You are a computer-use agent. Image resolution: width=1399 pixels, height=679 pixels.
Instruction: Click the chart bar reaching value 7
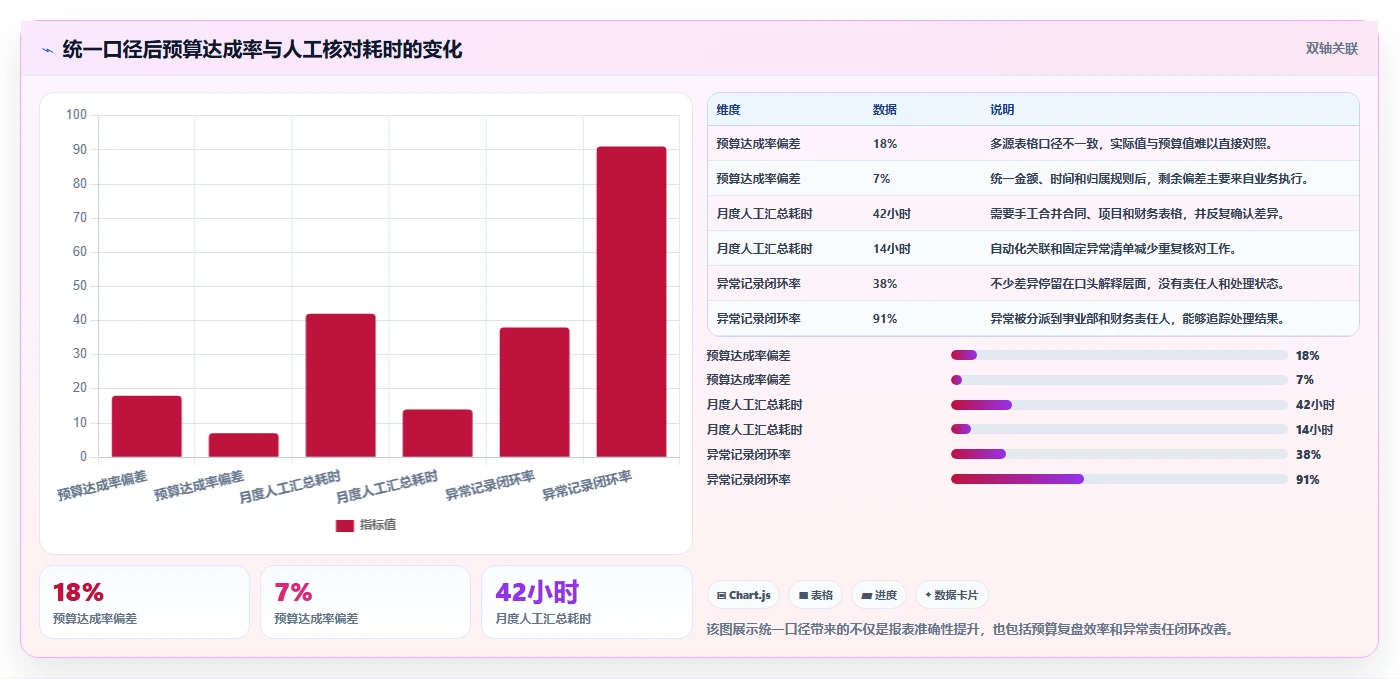(243, 445)
